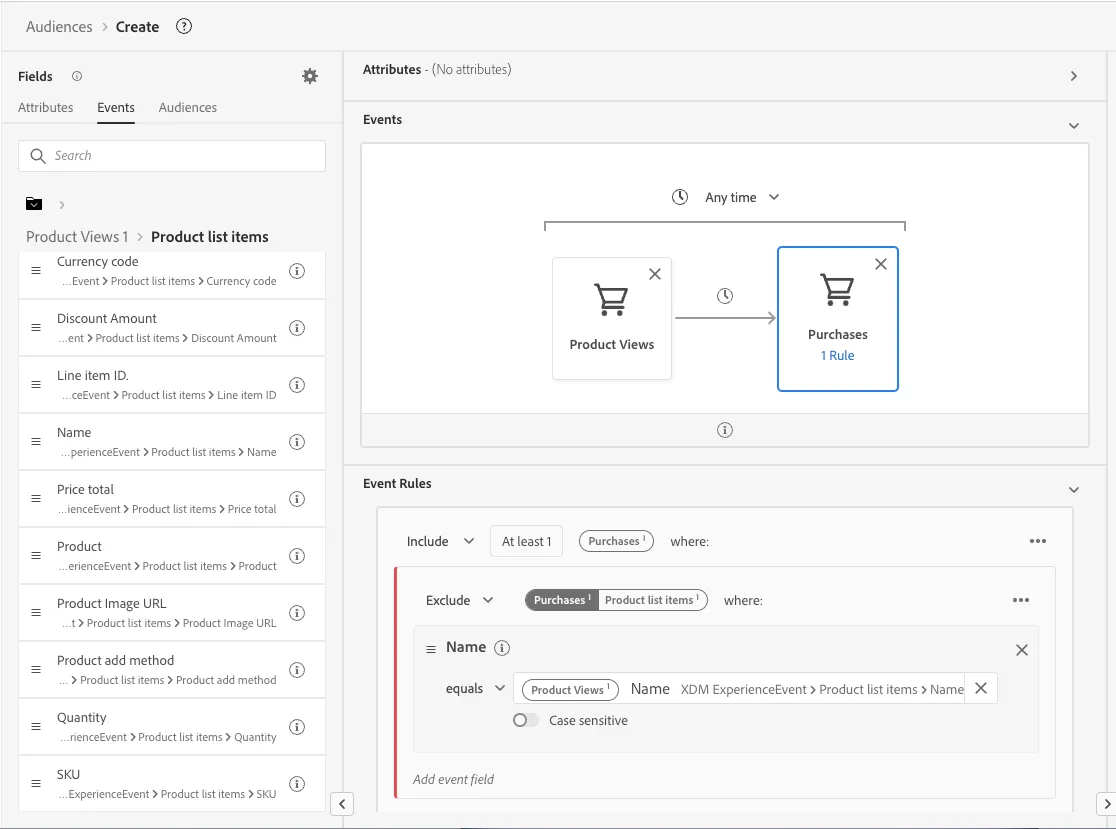Toggle the Case sensitive switch

[x=525, y=720]
